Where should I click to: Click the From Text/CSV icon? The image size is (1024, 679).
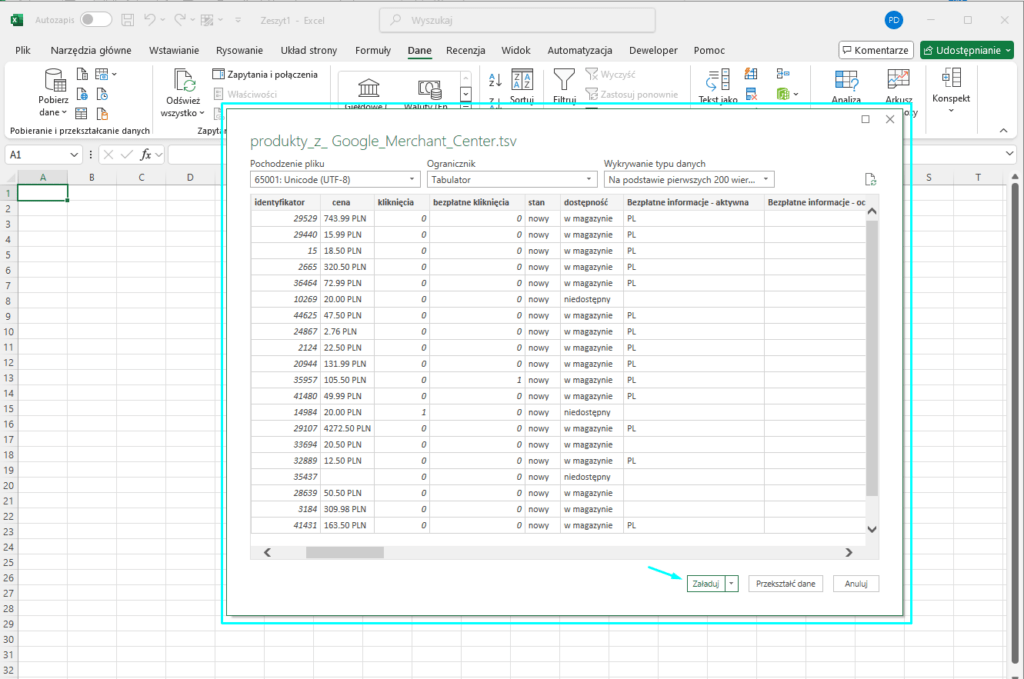click(82, 74)
